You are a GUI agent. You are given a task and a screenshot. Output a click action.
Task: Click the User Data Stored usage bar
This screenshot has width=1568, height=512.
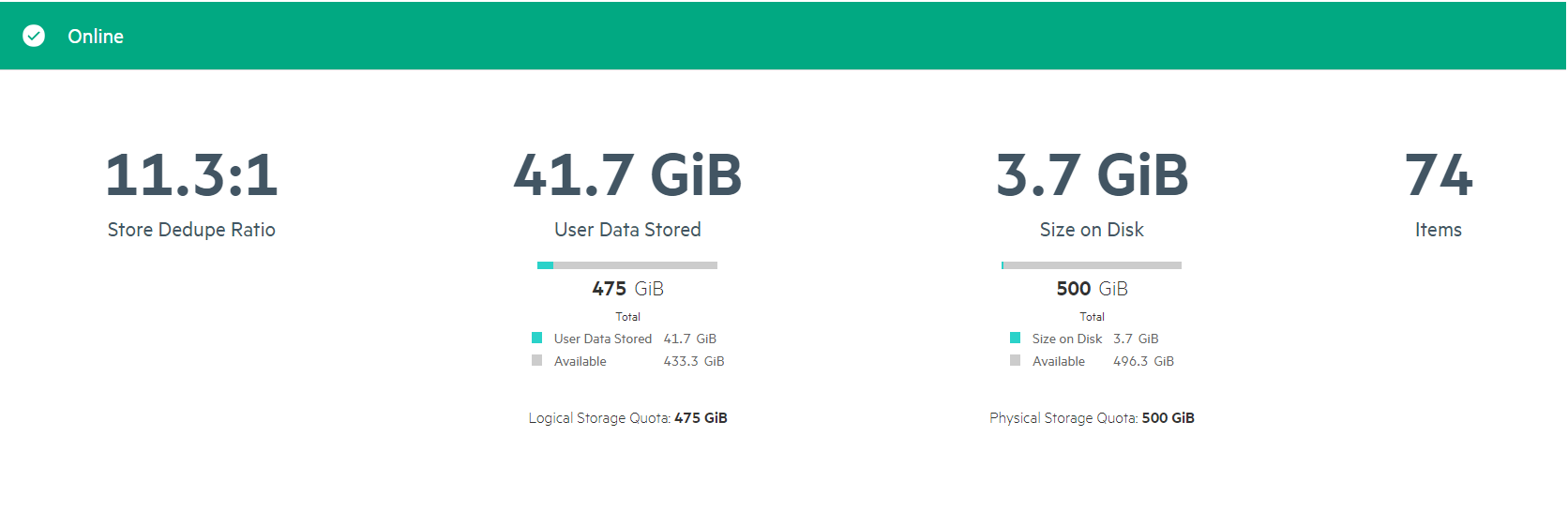click(627, 265)
